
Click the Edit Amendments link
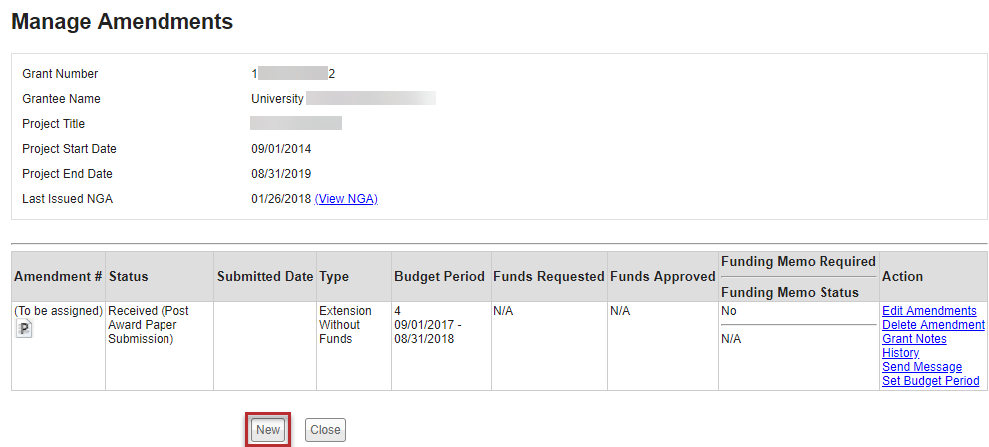pyautogui.click(x=929, y=311)
